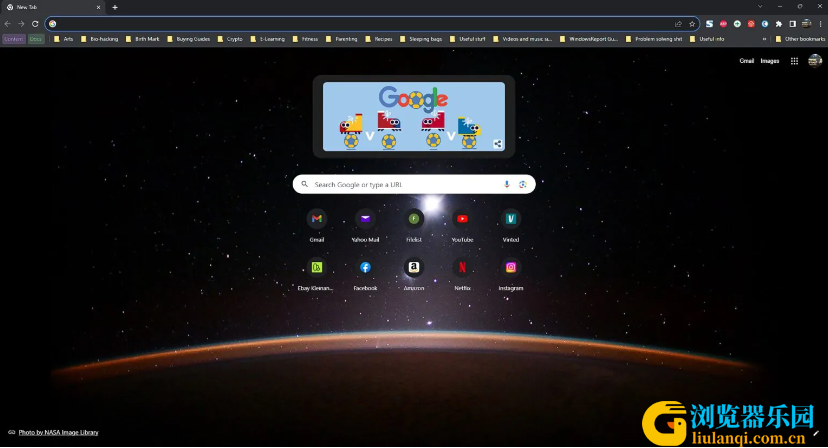
Task: Open the Useful info bookmark folder
Action: 707,39
